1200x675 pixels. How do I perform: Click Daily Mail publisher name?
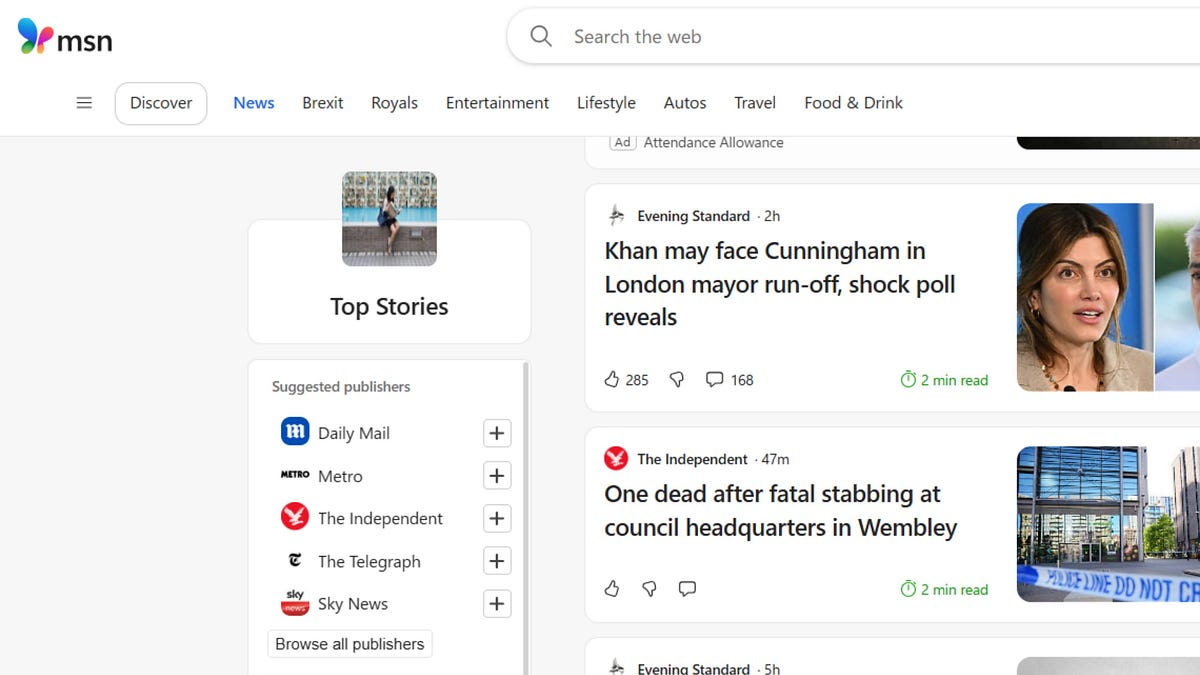coord(354,433)
